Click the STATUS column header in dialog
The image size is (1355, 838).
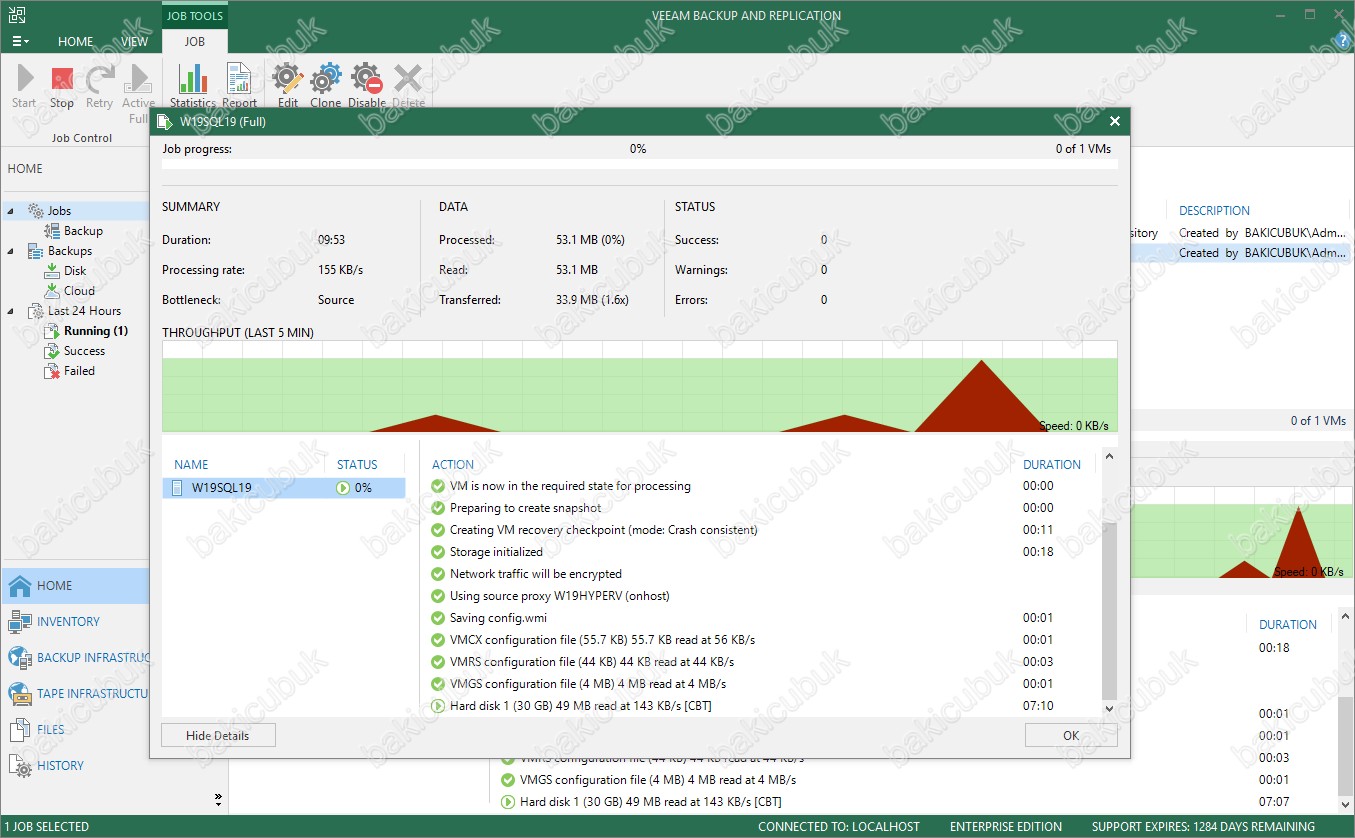(x=357, y=465)
